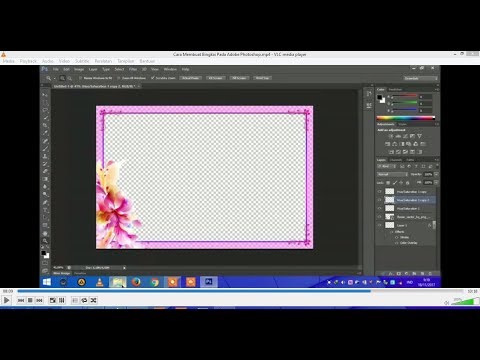Select the Pen tool
The width and height of the screenshot is (480, 360).
pyautogui.click(x=45, y=202)
